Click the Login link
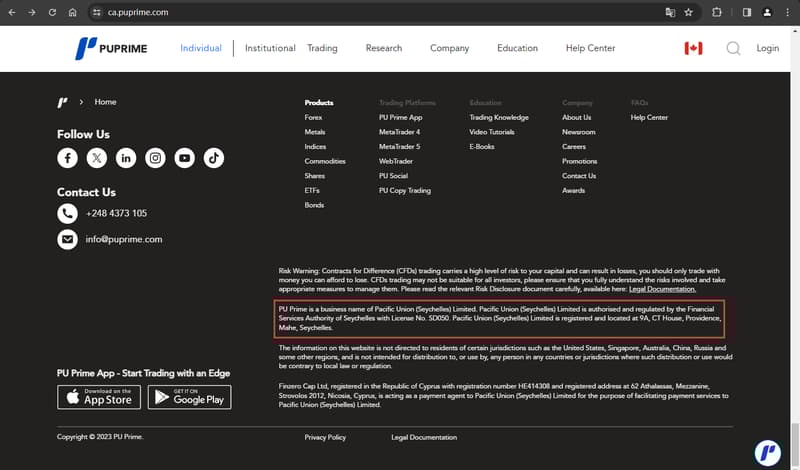Screen dimensions: 800x470 [767, 48]
